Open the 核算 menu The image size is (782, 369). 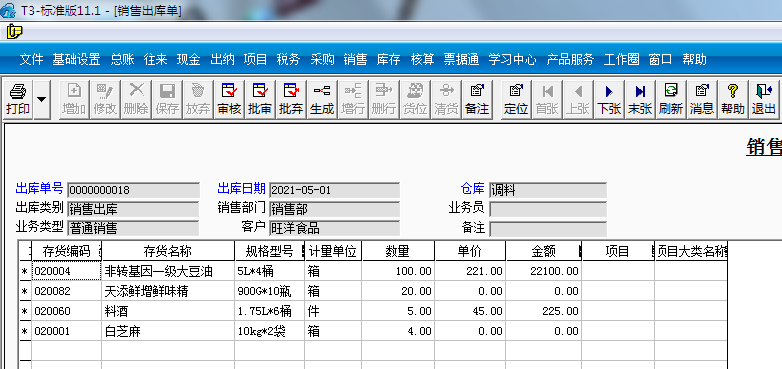[422, 60]
